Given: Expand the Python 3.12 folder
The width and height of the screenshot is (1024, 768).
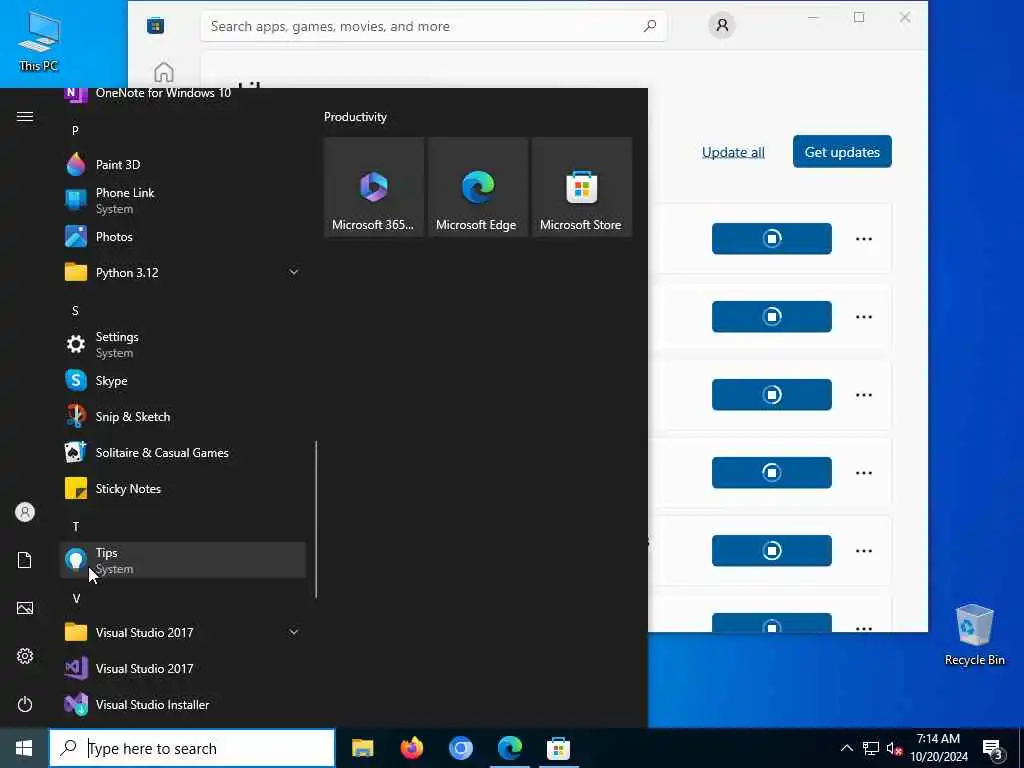Looking at the screenshot, I should pyautogui.click(x=183, y=272).
